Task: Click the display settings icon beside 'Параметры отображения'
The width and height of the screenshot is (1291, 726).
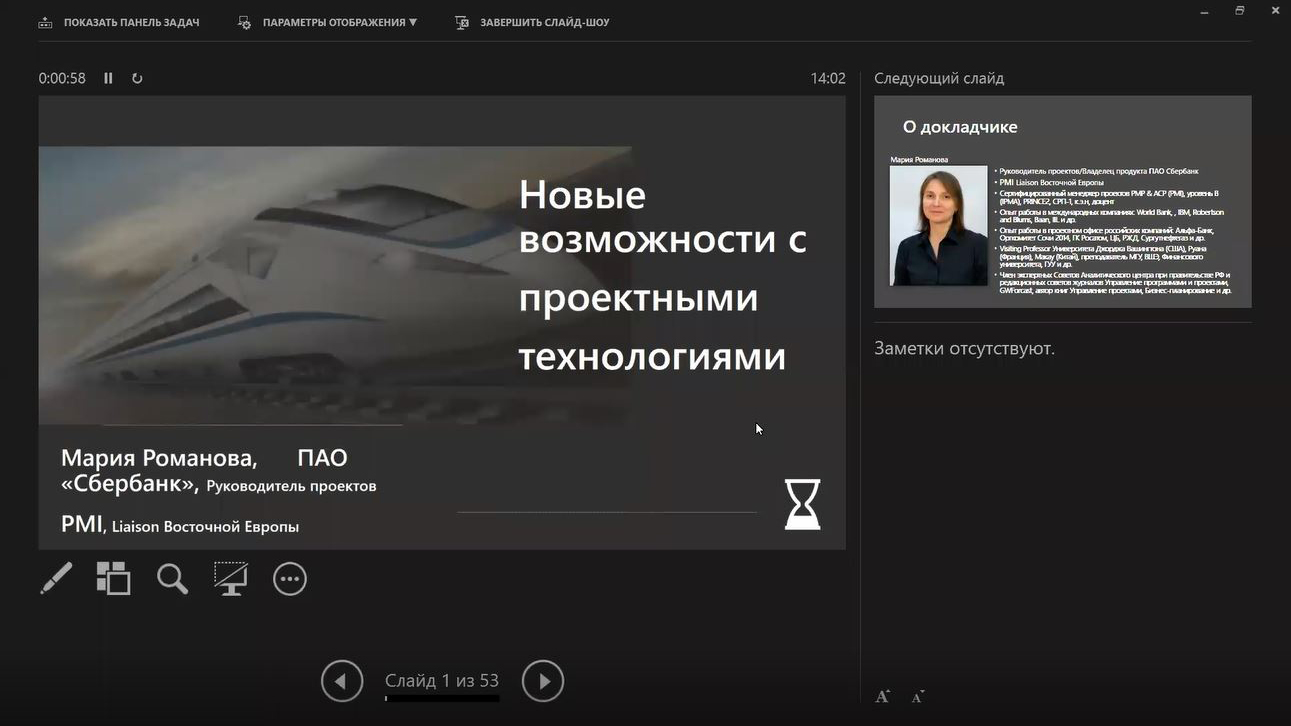Action: [x=245, y=22]
